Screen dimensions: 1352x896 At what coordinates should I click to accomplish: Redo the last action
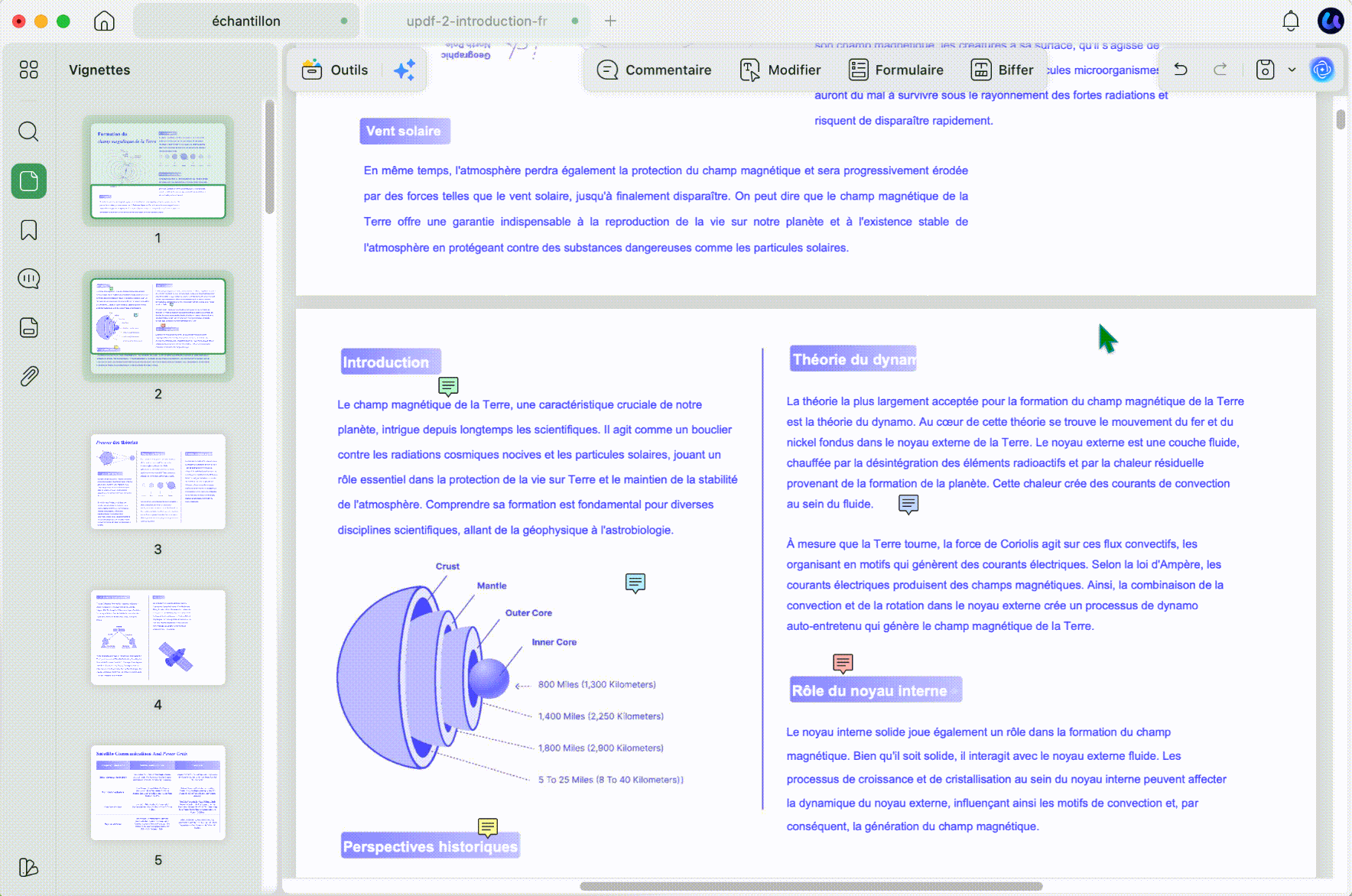pos(1220,70)
